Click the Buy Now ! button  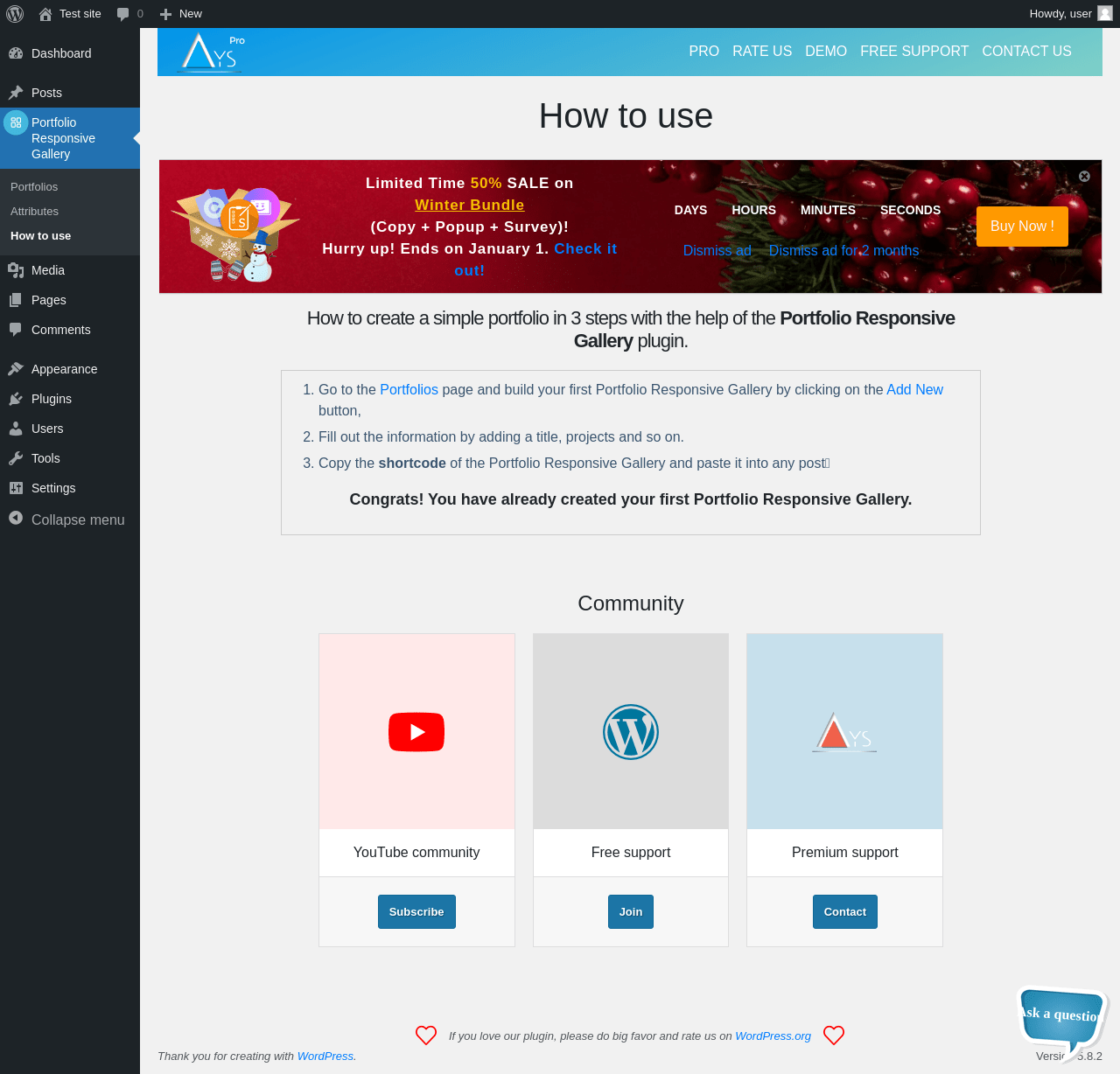pyautogui.click(x=1022, y=227)
